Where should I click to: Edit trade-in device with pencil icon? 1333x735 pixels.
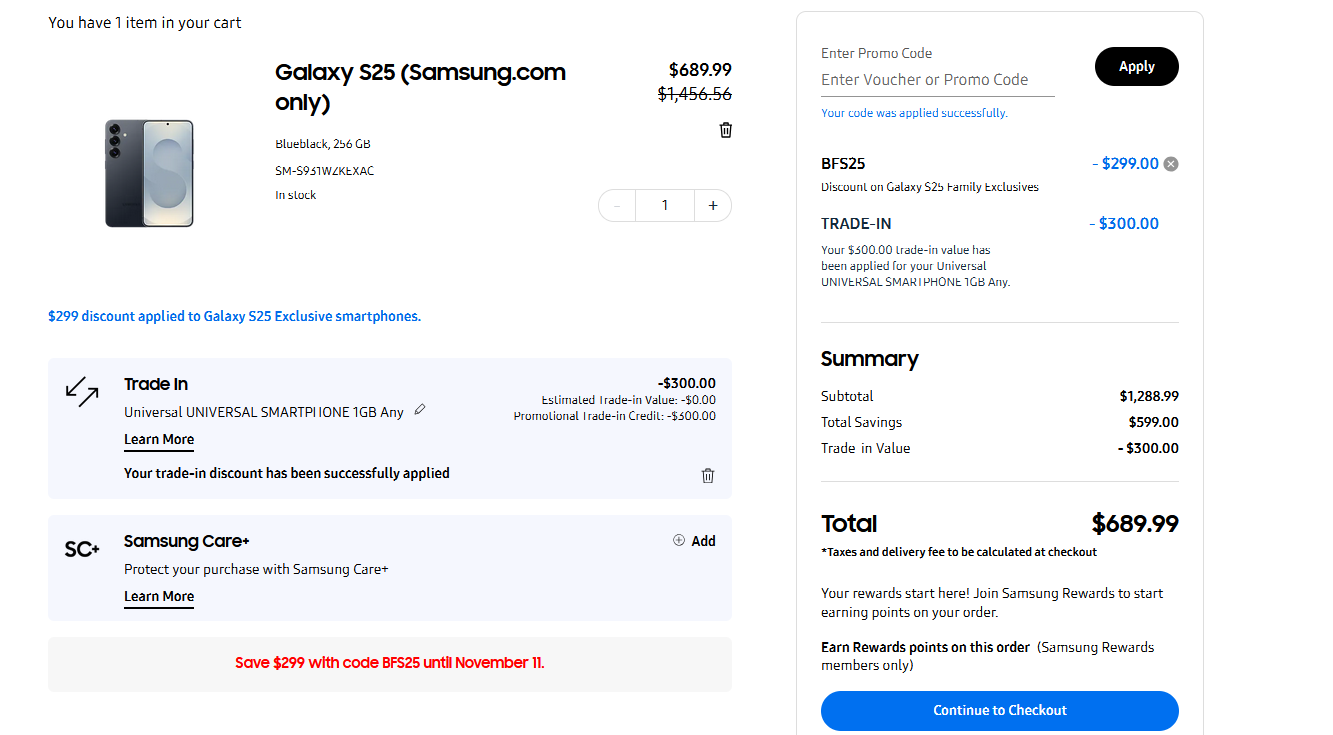coord(420,409)
